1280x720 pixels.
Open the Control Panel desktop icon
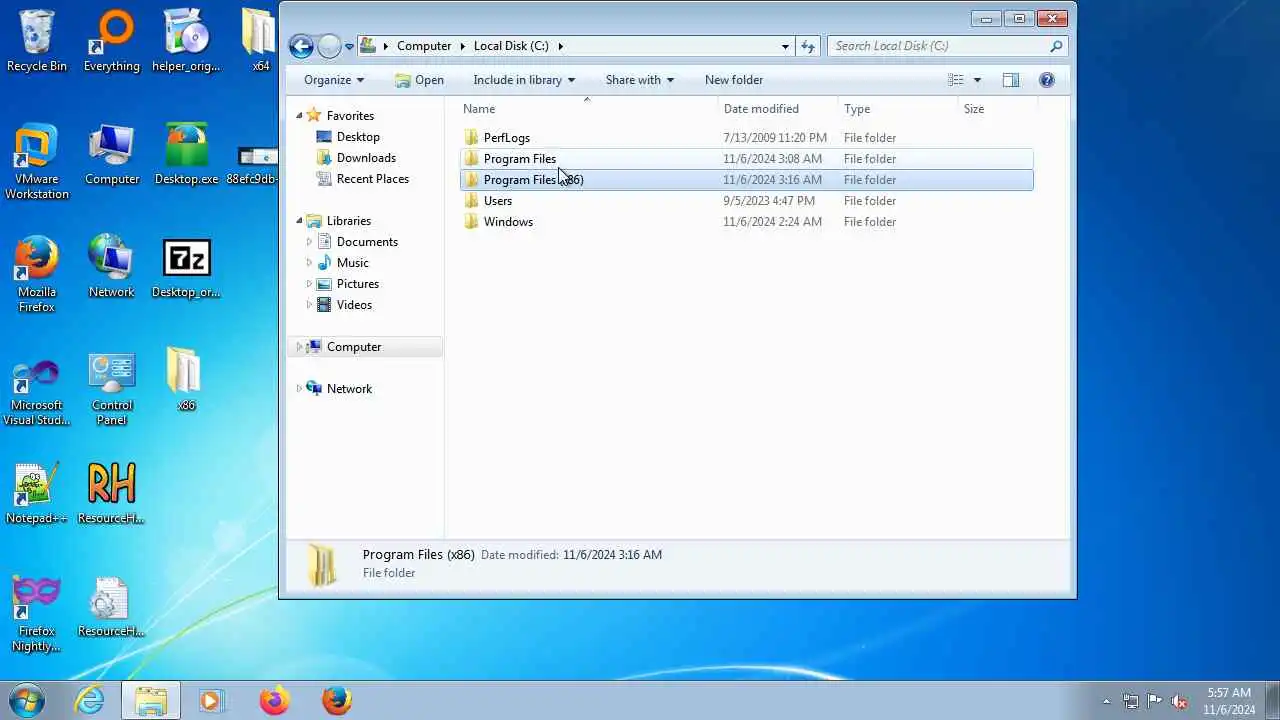[112, 390]
